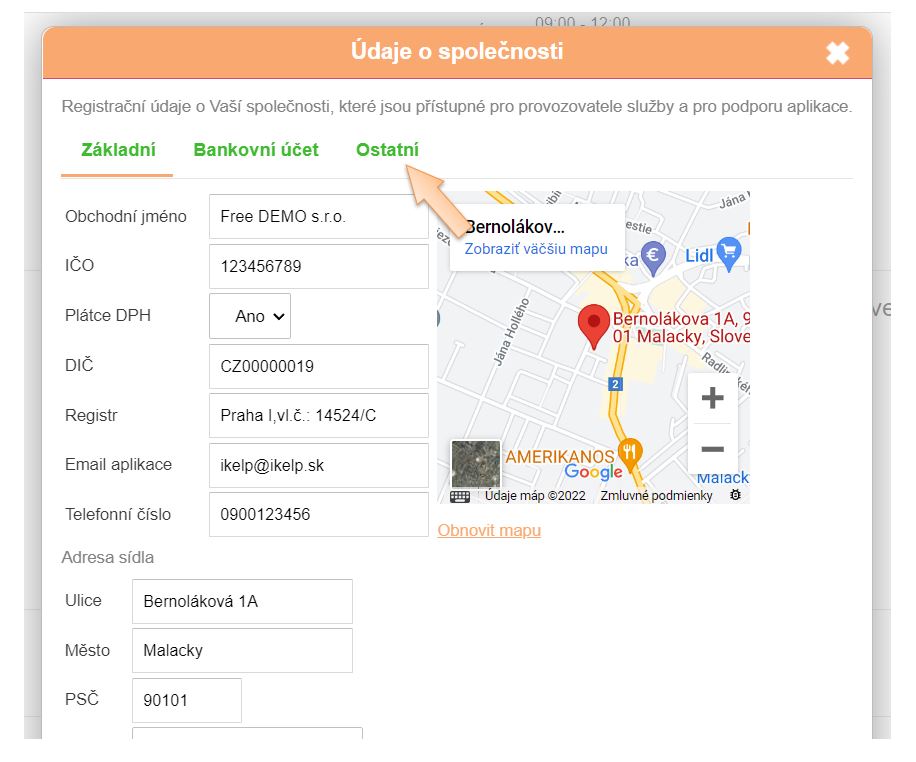916x762 pixels.
Task: Open the Plátce DPH dropdown
Action: [x=250, y=316]
